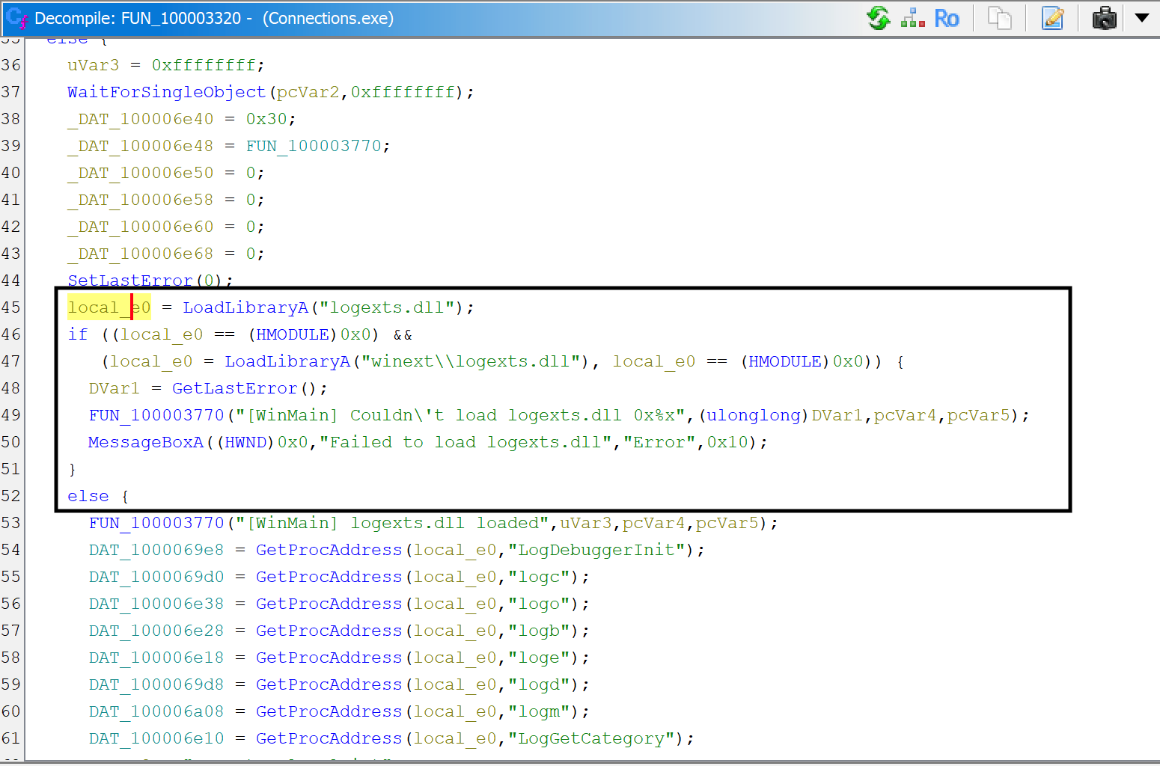Screen dimensions: 1160x766
Task: Select the "logo" string
Action: point(539,604)
